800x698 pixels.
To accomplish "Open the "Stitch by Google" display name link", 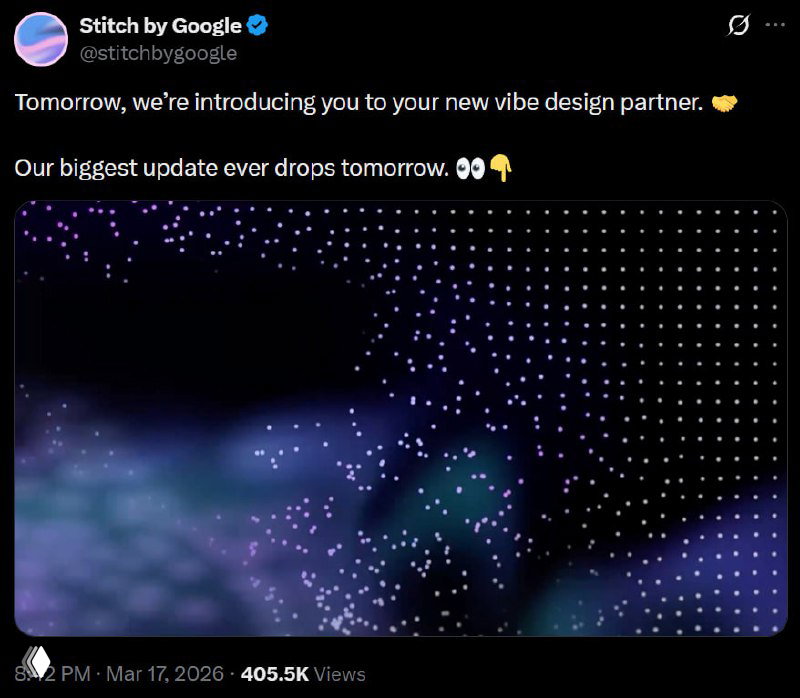I will (160, 26).
